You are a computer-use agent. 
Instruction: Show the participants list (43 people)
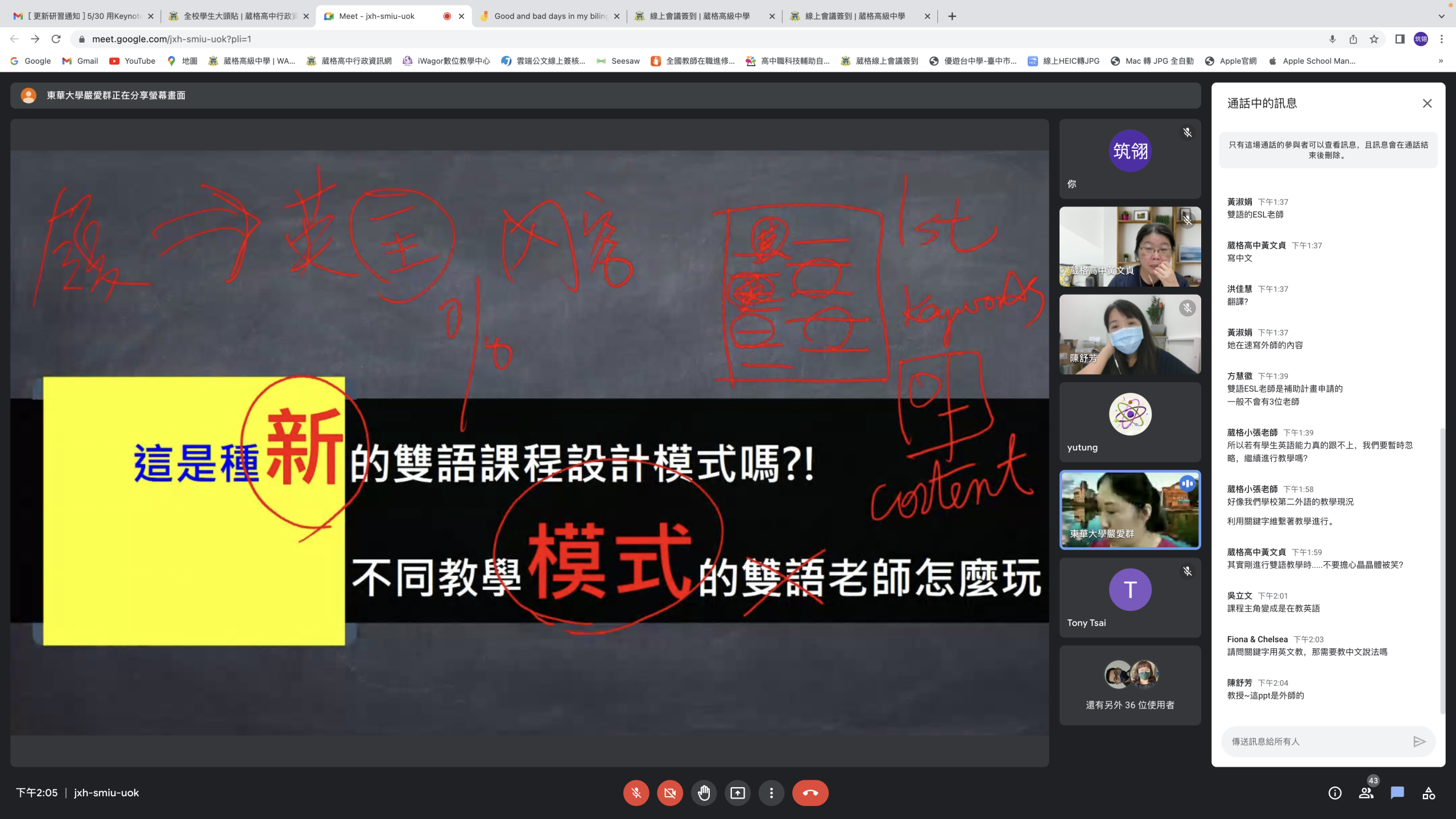(1366, 793)
